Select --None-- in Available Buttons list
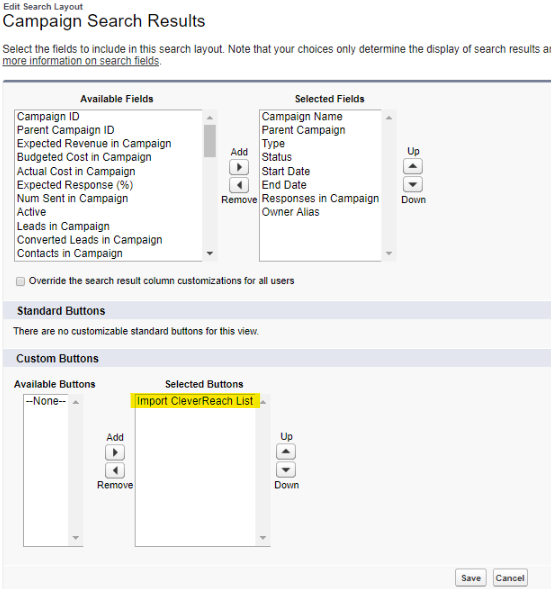551x589 pixels. click(45, 401)
